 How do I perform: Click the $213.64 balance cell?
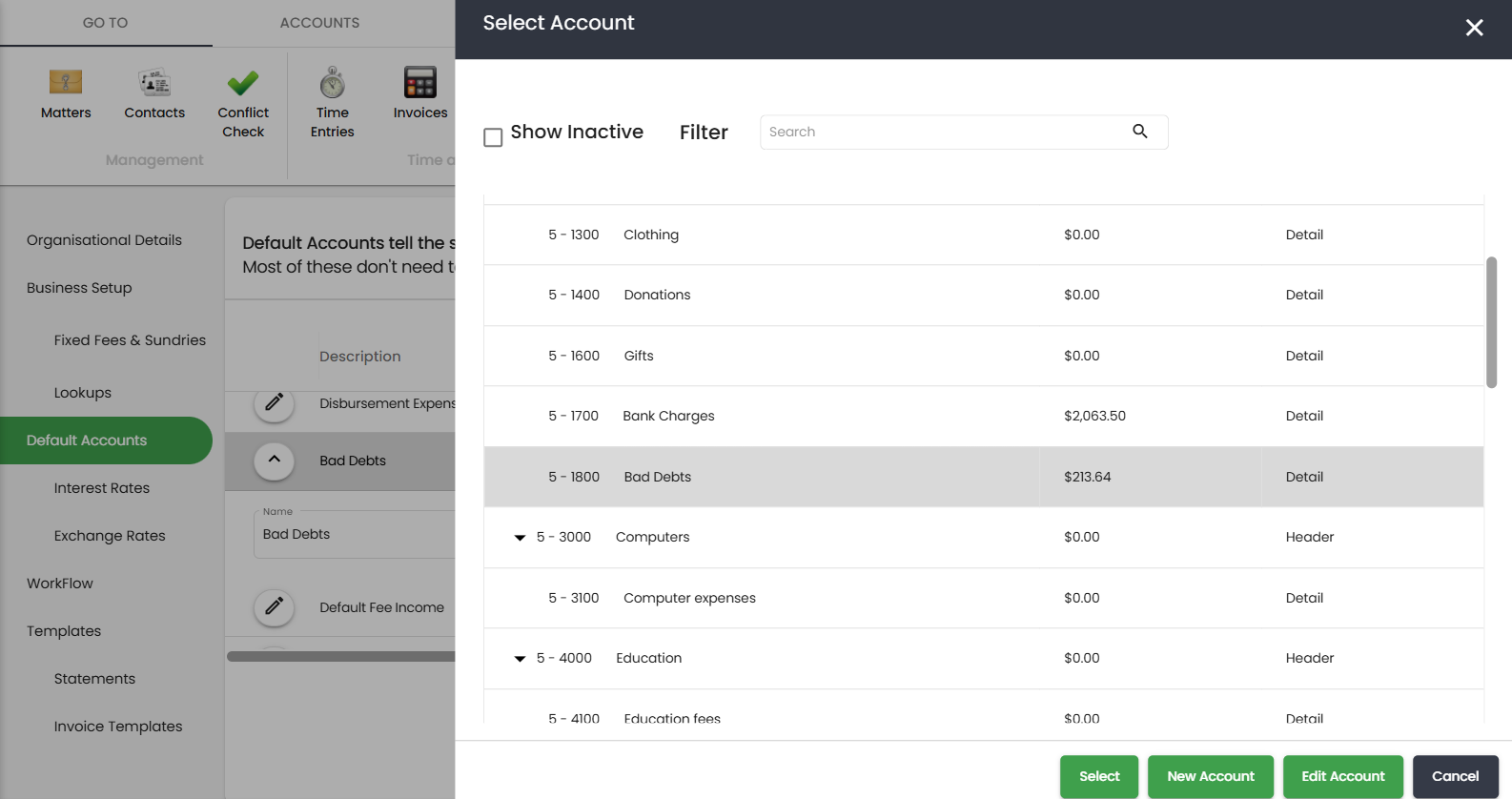[x=1088, y=477]
